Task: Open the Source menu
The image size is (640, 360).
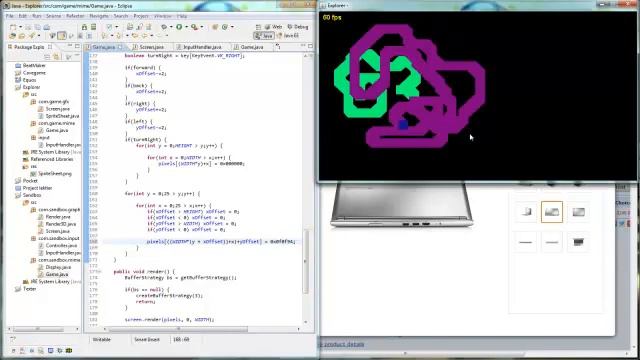Action: pyautogui.click(x=53, y=16)
